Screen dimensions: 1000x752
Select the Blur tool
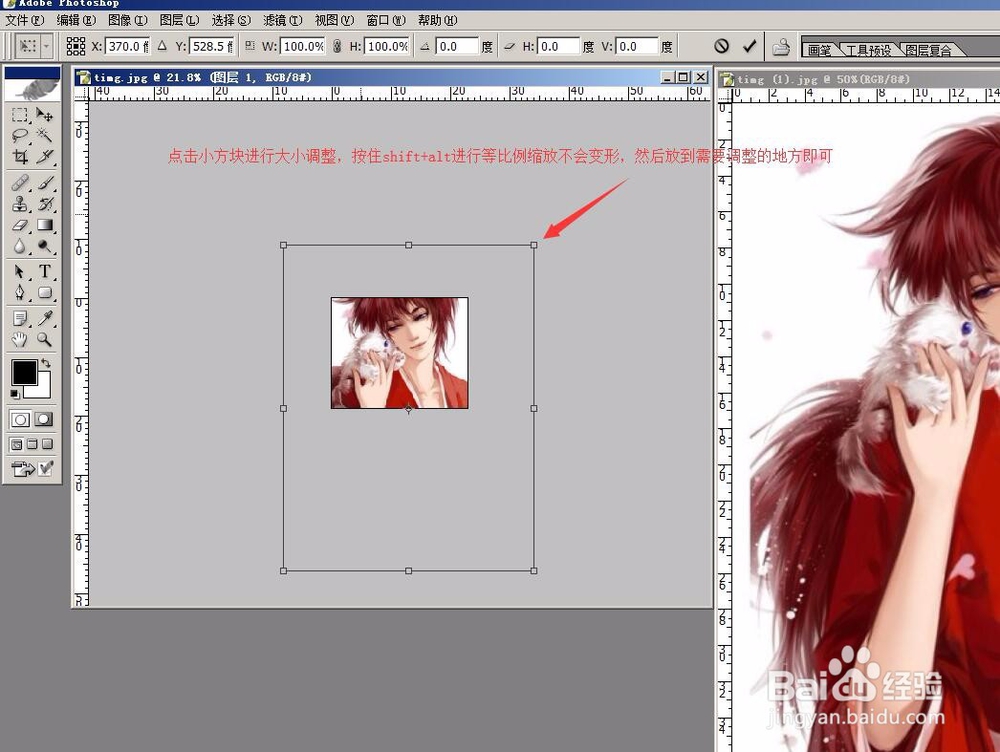pyautogui.click(x=20, y=246)
